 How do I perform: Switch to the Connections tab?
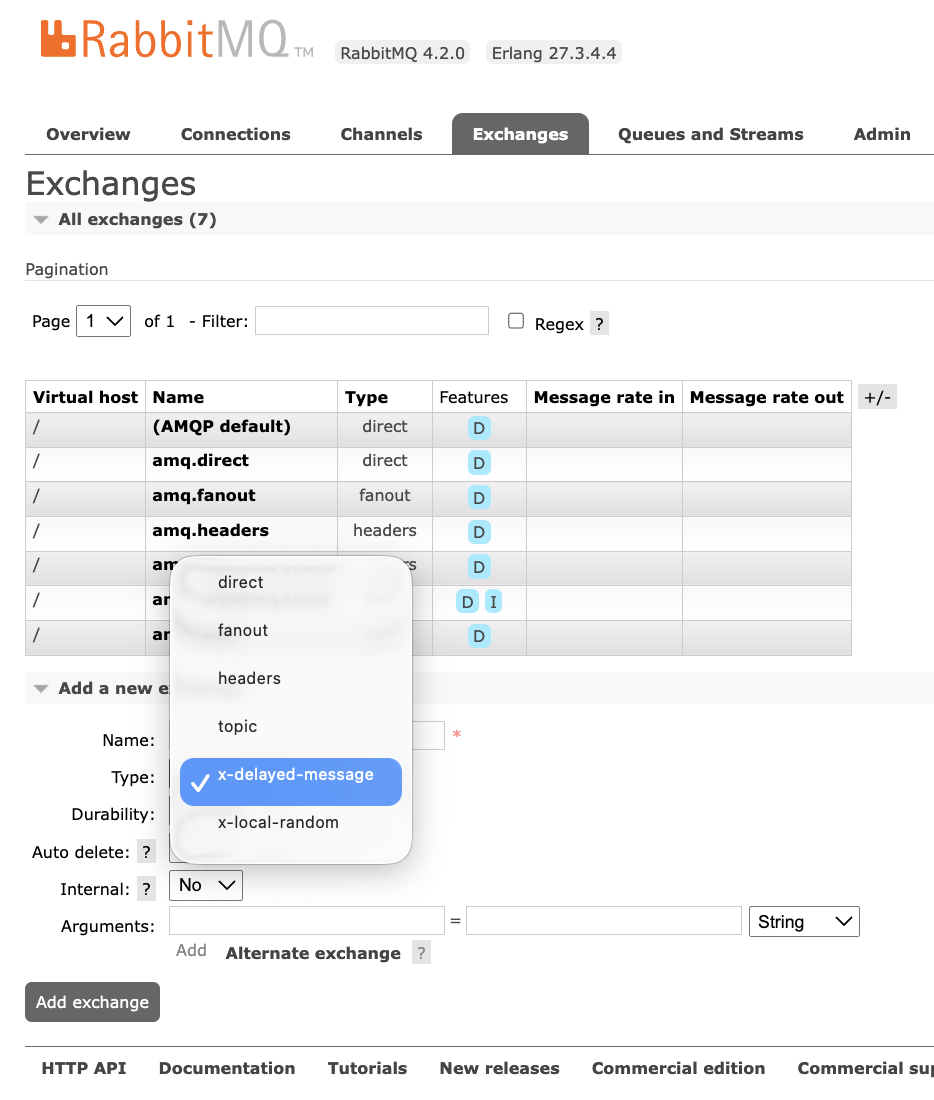pos(234,133)
